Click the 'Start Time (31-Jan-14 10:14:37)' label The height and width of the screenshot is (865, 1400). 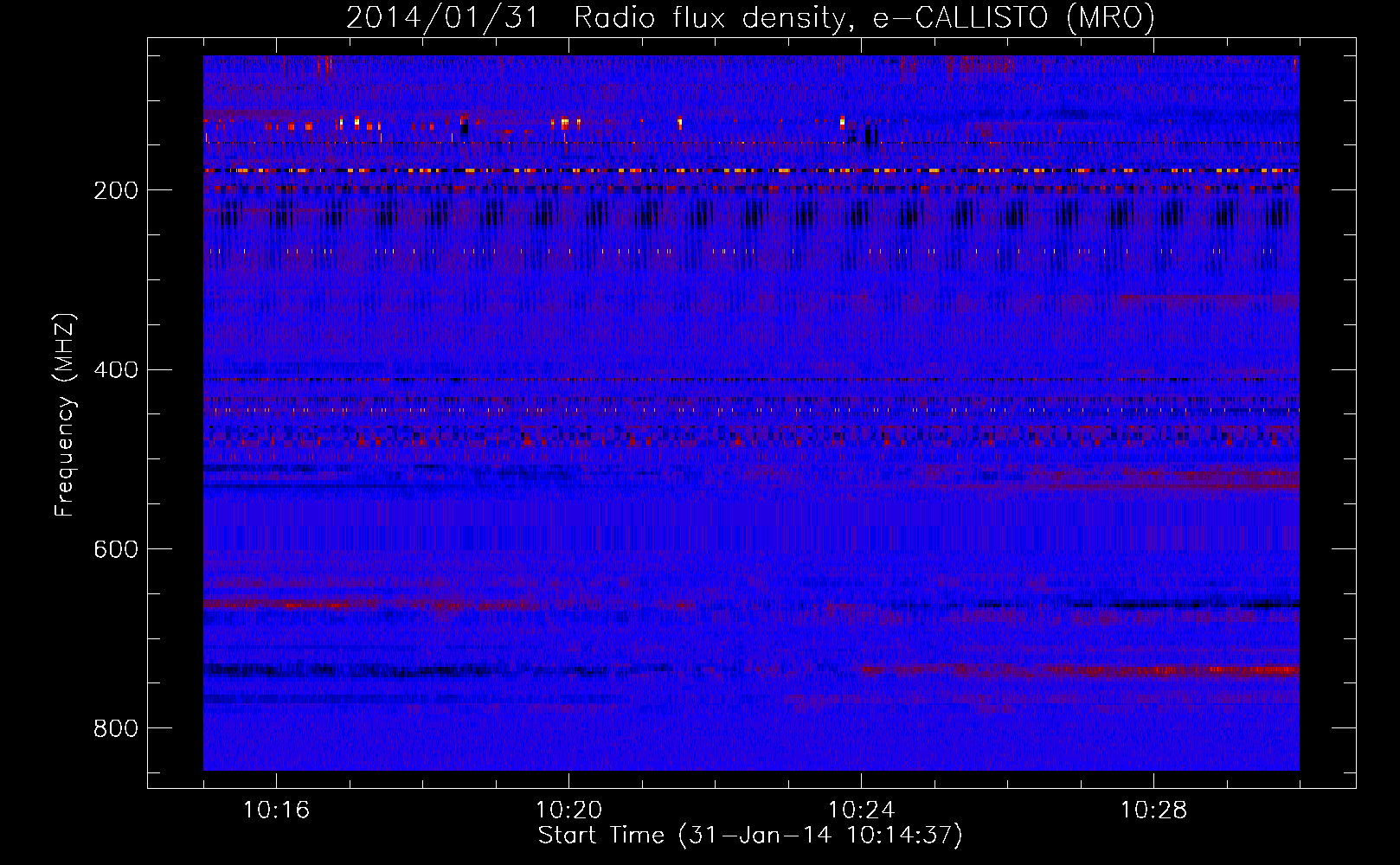pyautogui.click(x=750, y=836)
